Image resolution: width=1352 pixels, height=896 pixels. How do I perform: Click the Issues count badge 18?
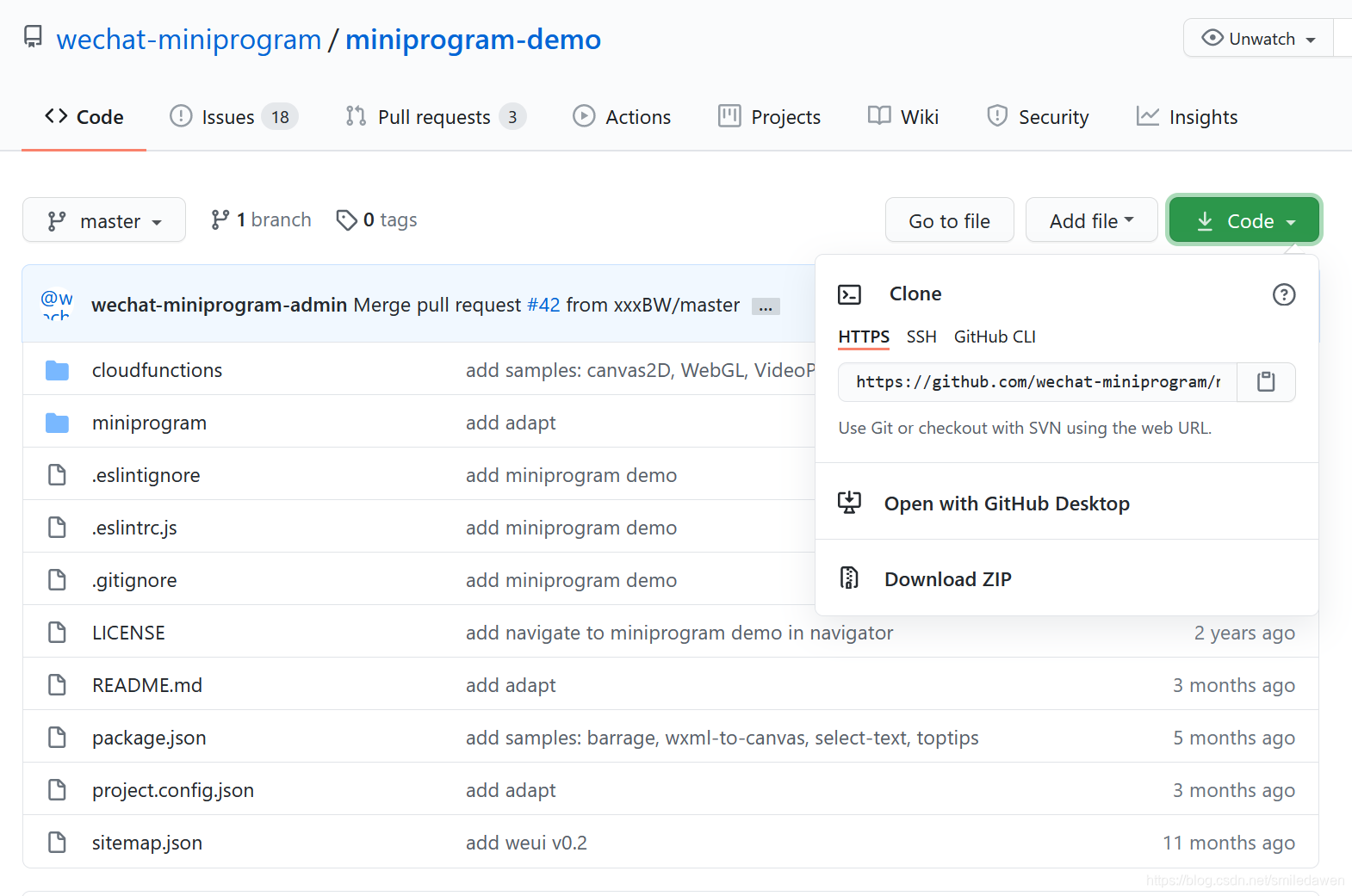pyautogui.click(x=280, y=117)
